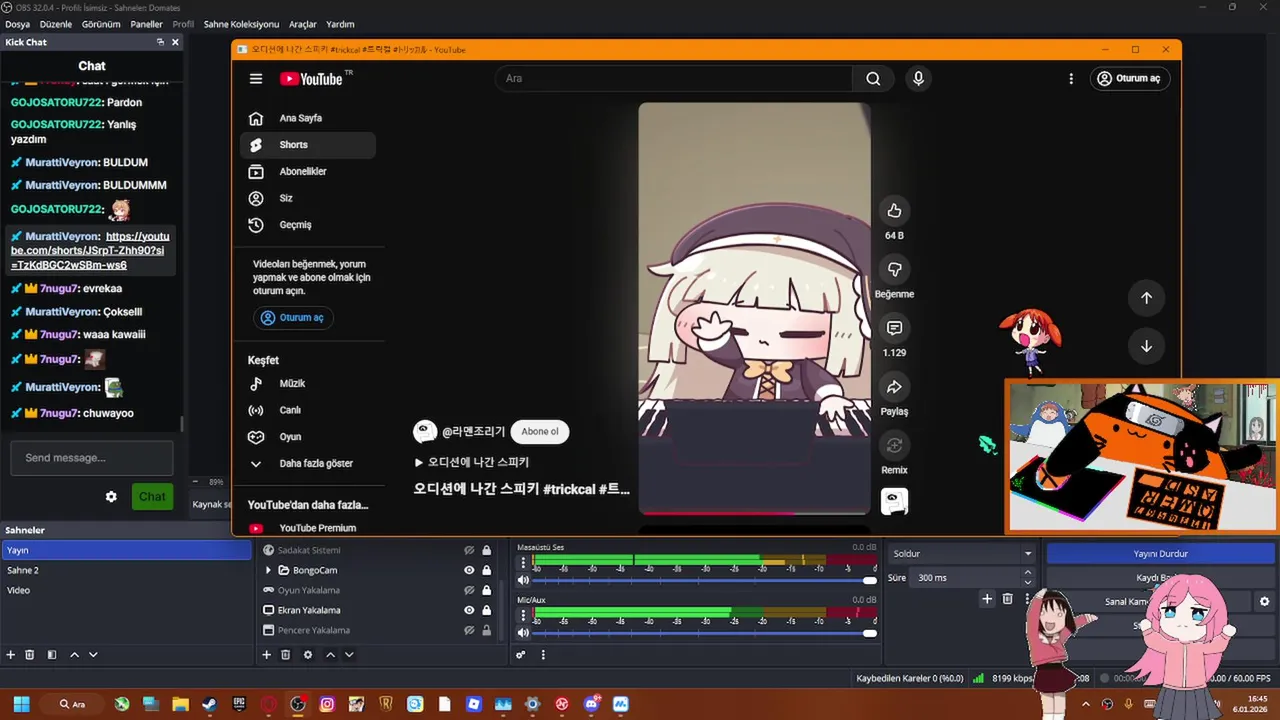
Task: Move source up in sources list
Action: [330, 655]
